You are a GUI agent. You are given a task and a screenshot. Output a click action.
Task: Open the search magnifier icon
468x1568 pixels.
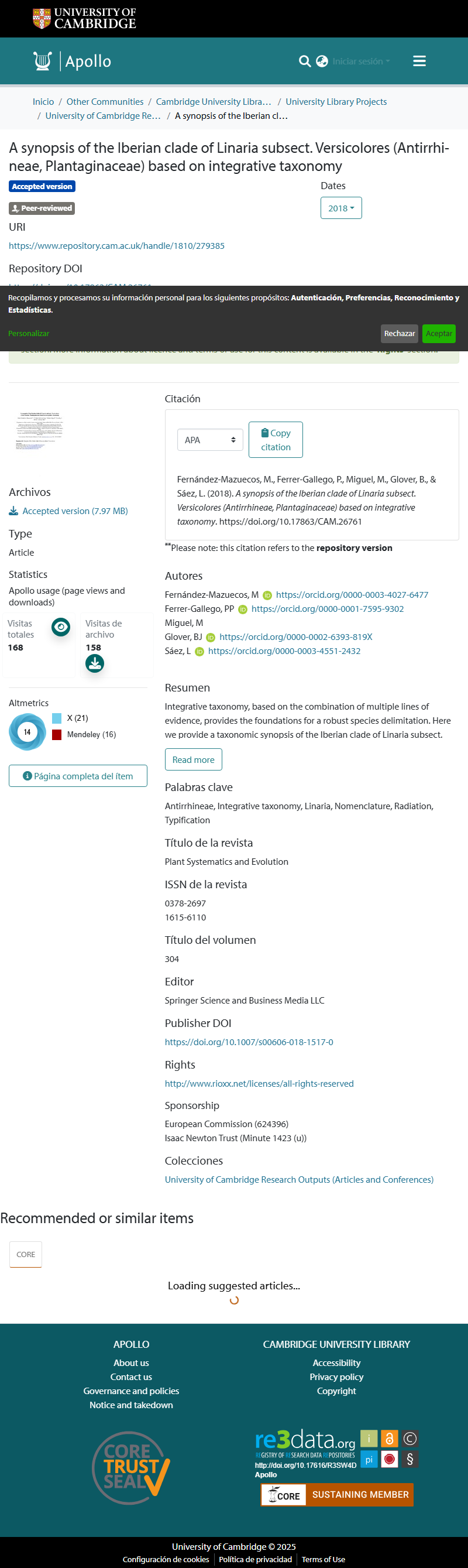point(305,61)
